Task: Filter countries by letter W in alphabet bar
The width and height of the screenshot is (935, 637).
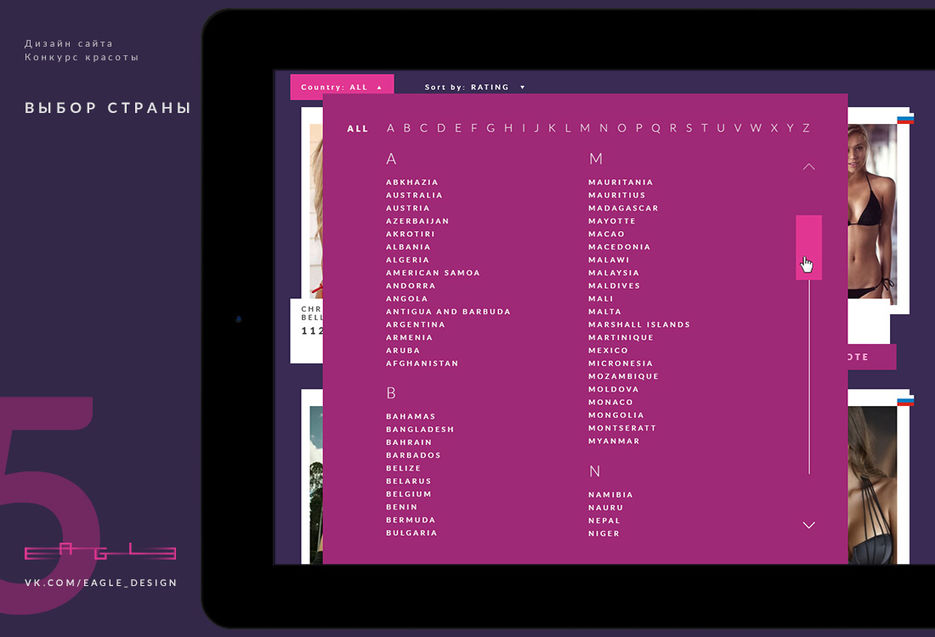Action: [756, 128]
